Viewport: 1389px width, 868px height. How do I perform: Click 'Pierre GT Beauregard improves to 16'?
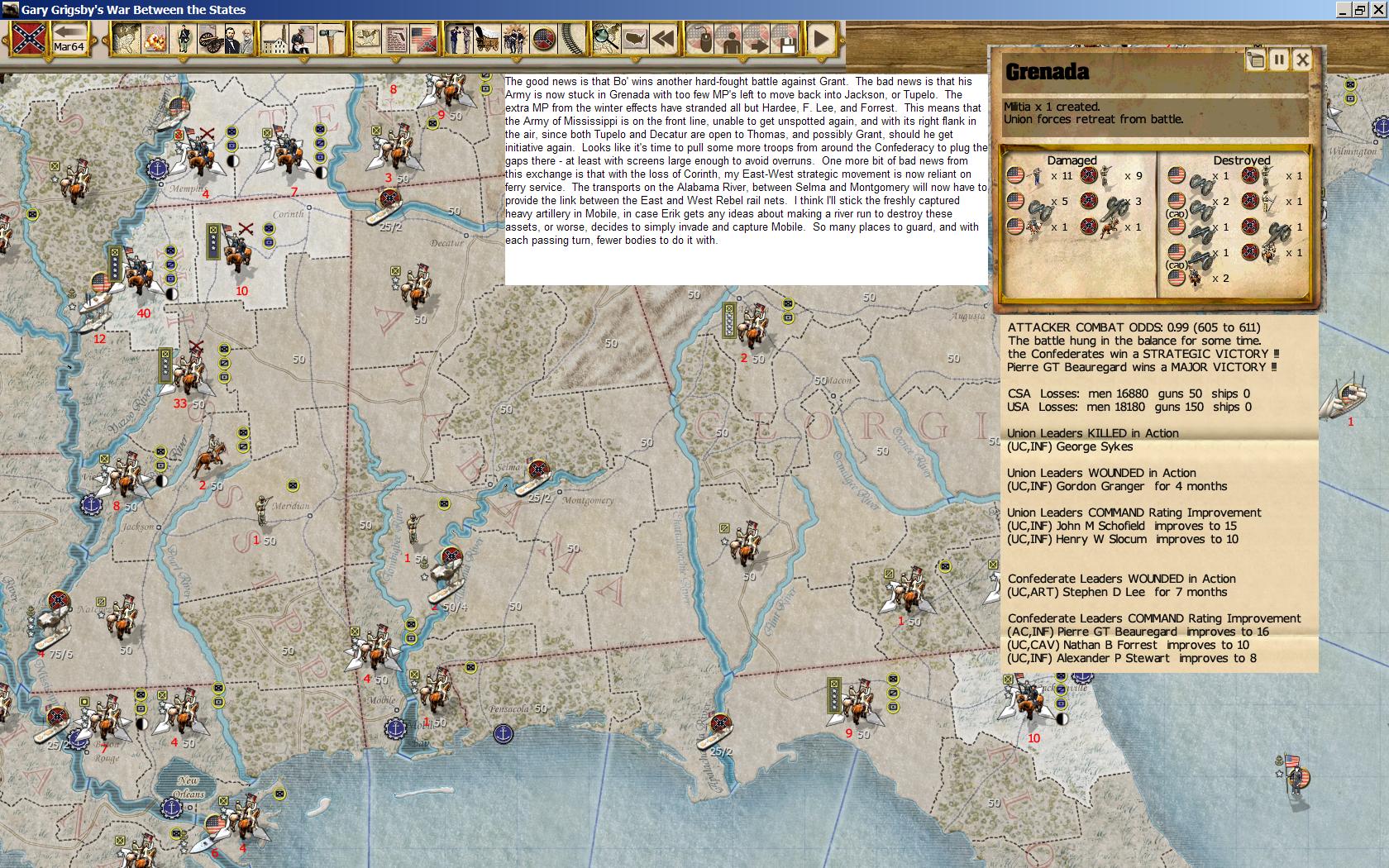pyautogui.click(x=1138, y=632)
